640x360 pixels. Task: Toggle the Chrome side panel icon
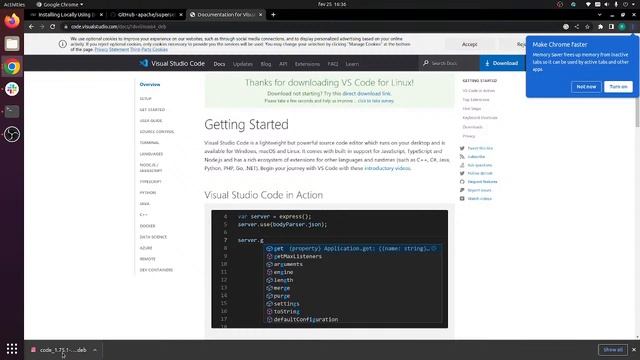(611, 27)
